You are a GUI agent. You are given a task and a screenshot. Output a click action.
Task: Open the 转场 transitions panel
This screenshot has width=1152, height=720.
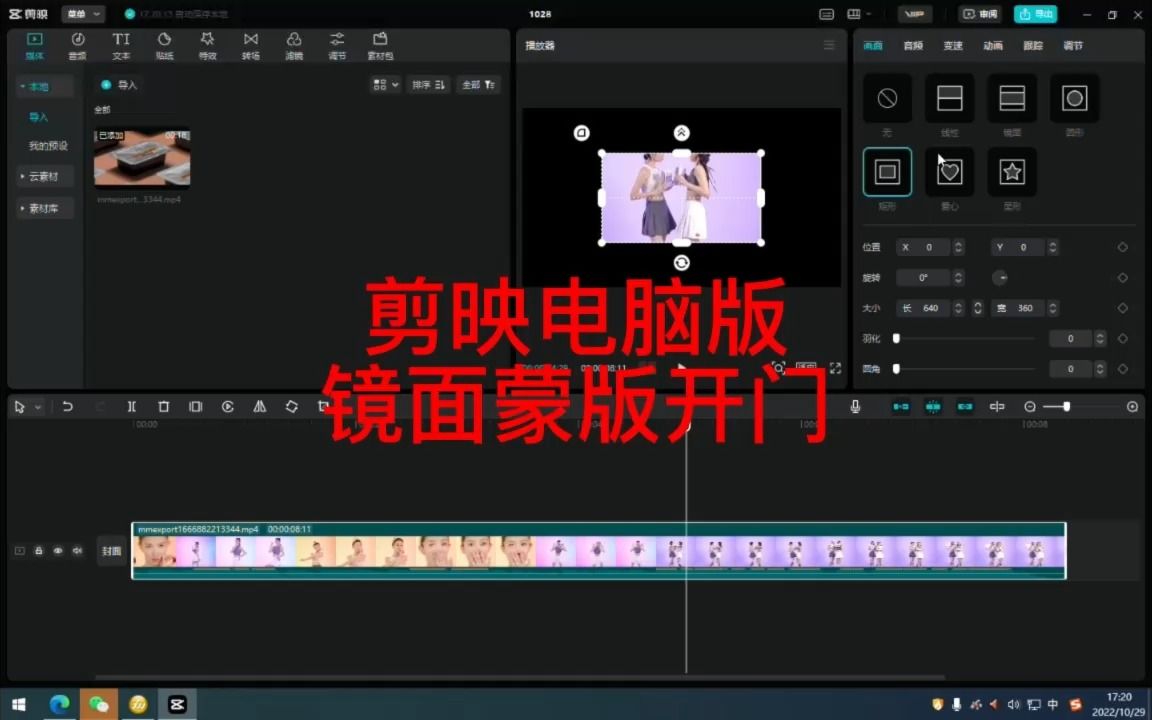pyautogui.click(x=250, y=45)
